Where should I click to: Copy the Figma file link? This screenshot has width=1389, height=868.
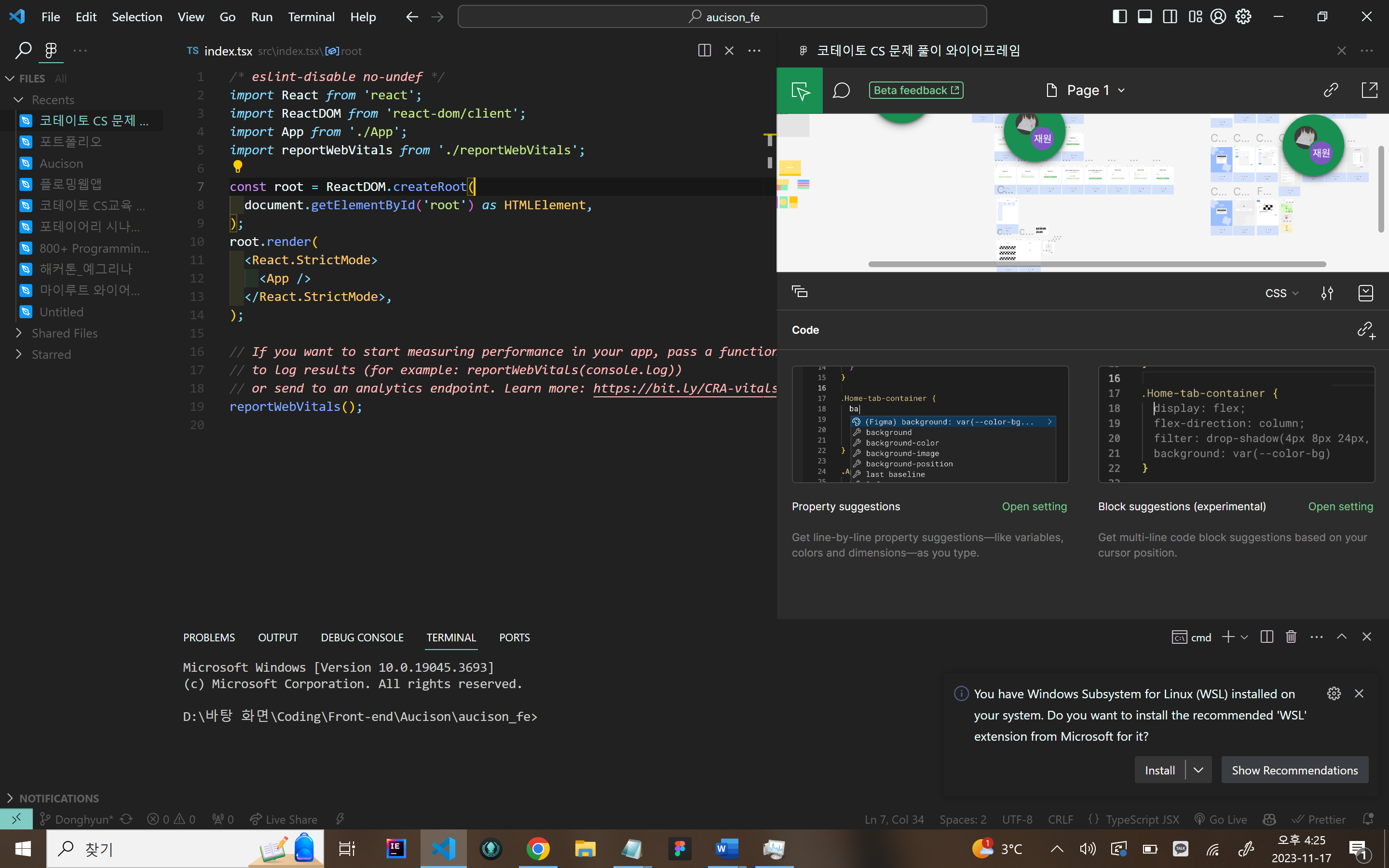point(1331,90)
